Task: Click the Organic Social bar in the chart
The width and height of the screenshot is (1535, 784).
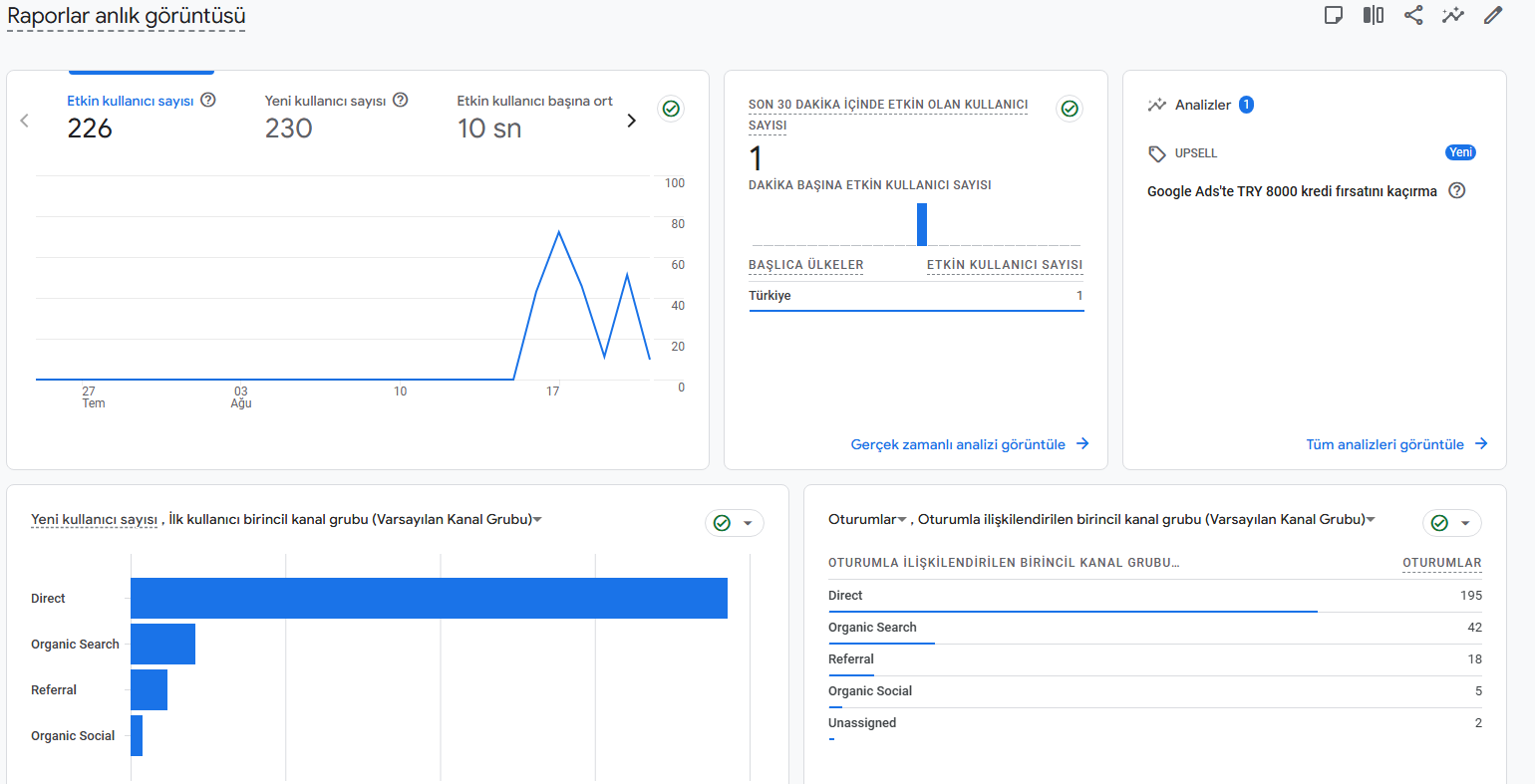Action: pyautogui.click(x=137, y=735)
